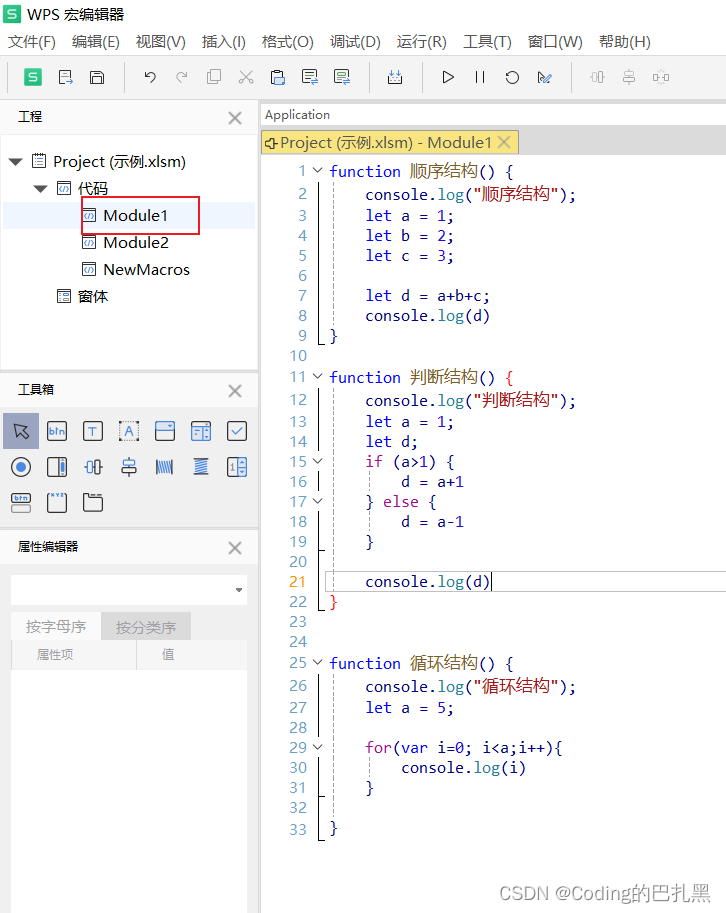The height and width of the screenshot is (913, 726).
Task: Pick the list box control in toolbox
Action: (x=201, y=431)
